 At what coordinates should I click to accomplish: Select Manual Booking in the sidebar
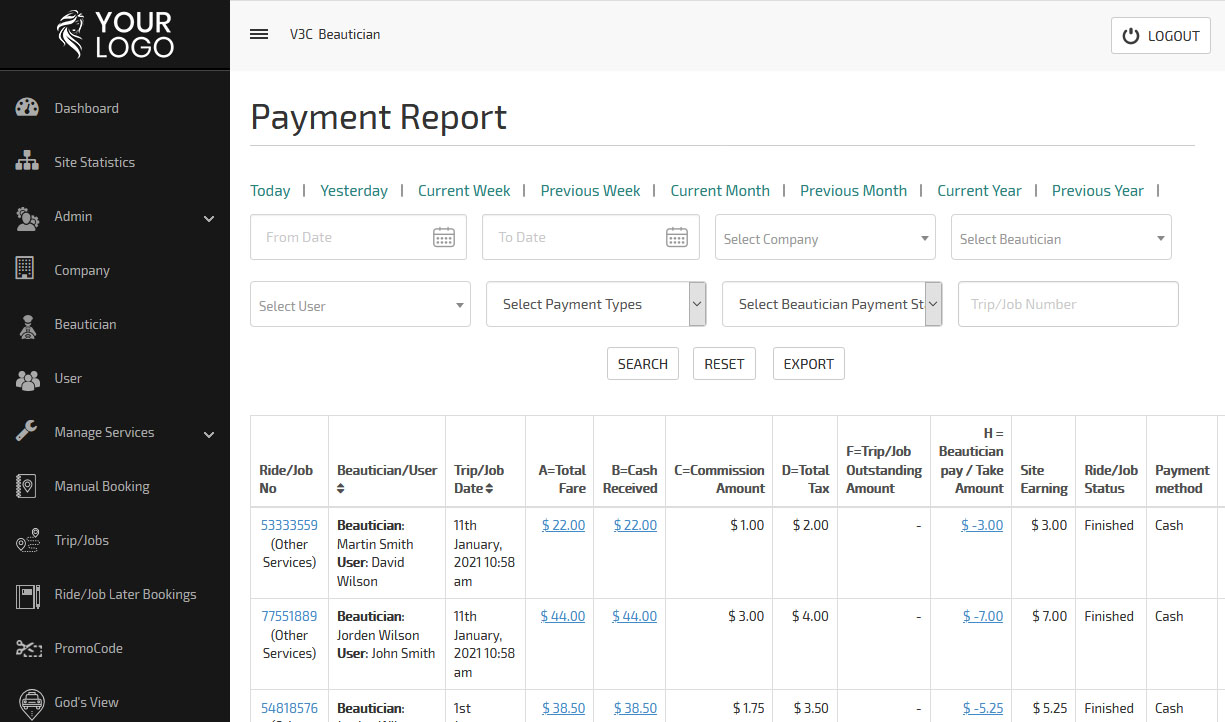pyautogui.click(x=102, y=486)
